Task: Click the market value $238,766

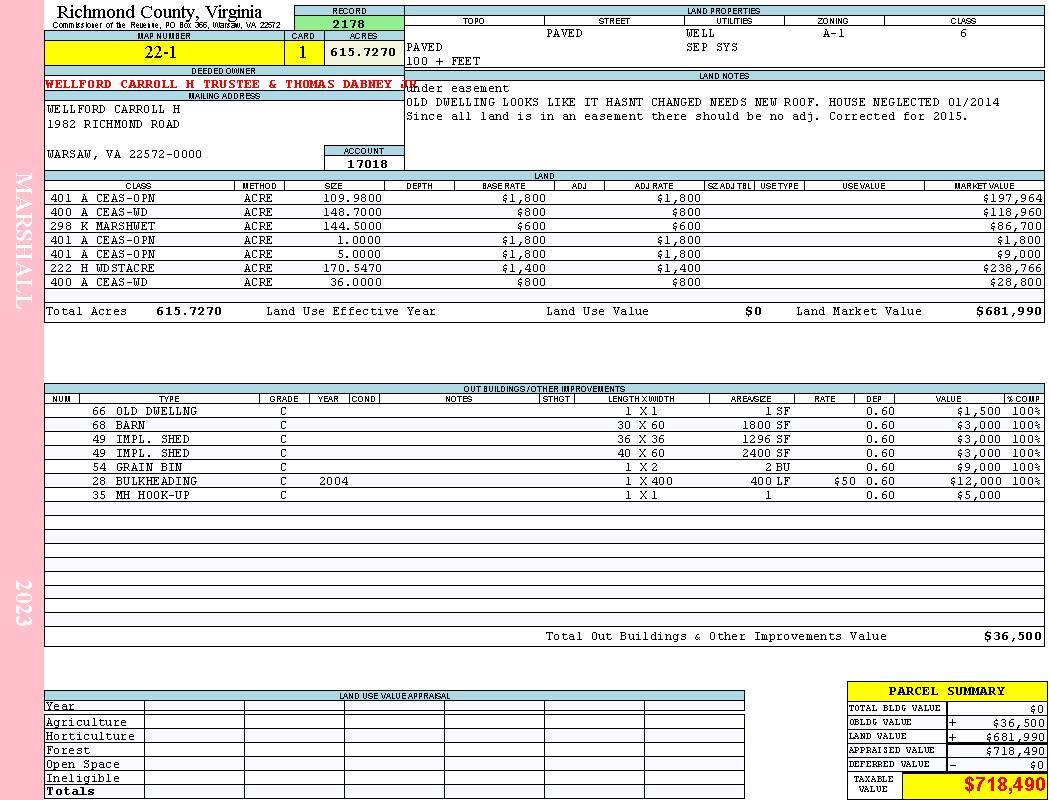Action: 1012,268
